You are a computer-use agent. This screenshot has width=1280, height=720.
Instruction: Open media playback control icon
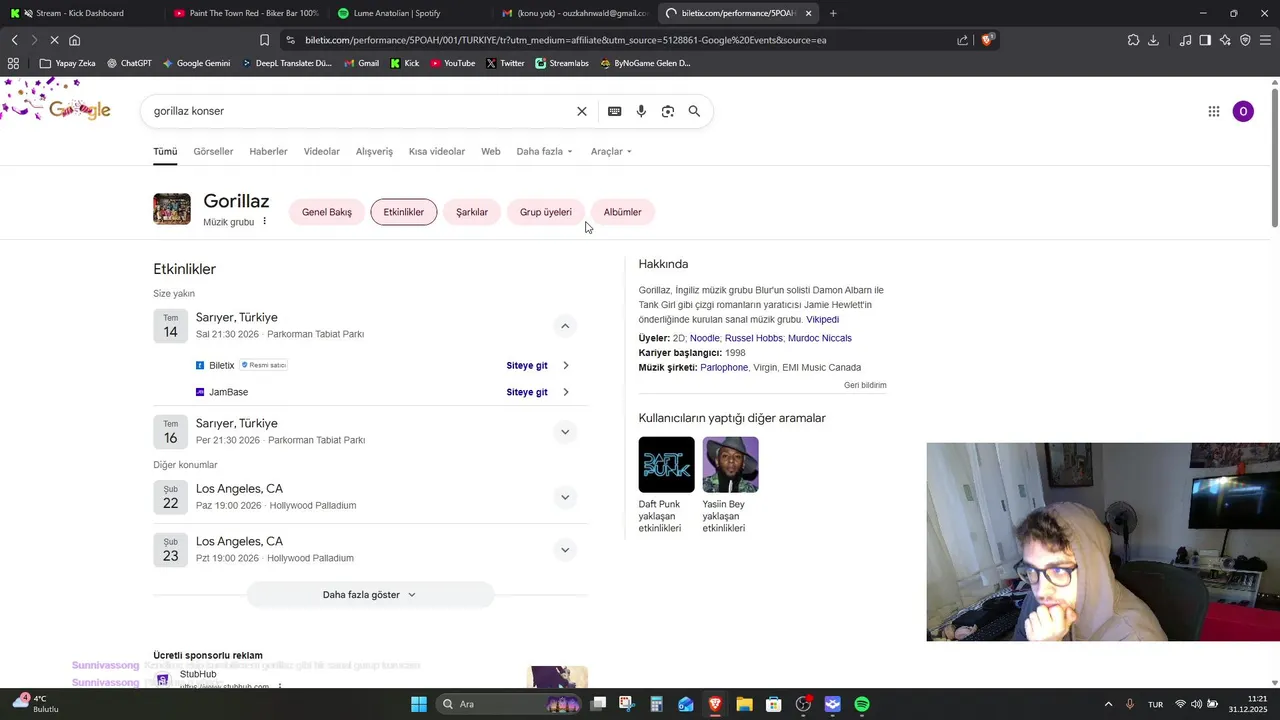pyautogui.click(x=1185, y=40)
